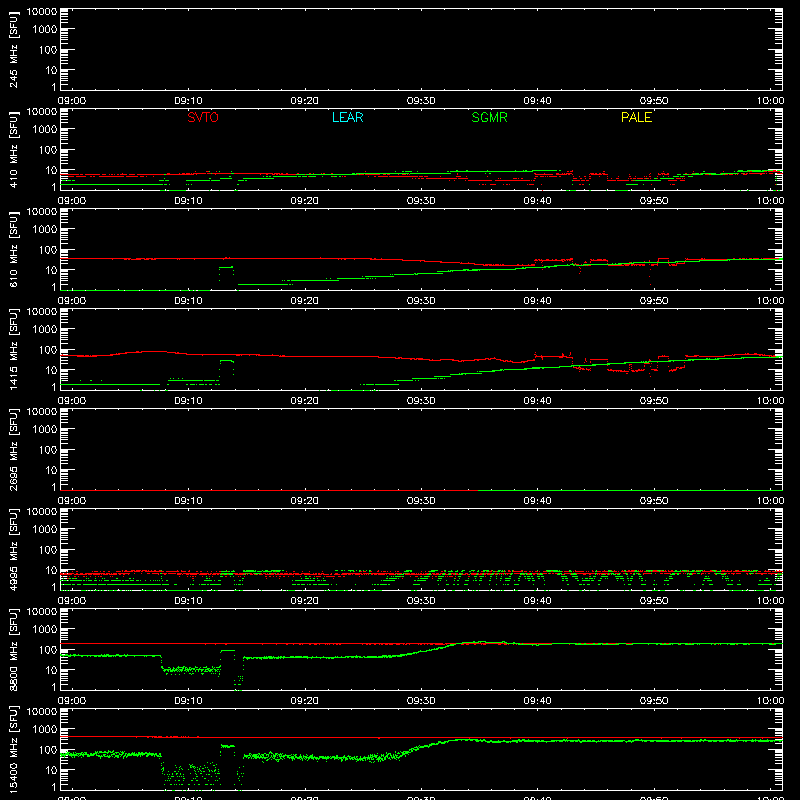Click 09:10 tick label under 245 MHz panel
The image size is (800, 800).
click(188, 101)
